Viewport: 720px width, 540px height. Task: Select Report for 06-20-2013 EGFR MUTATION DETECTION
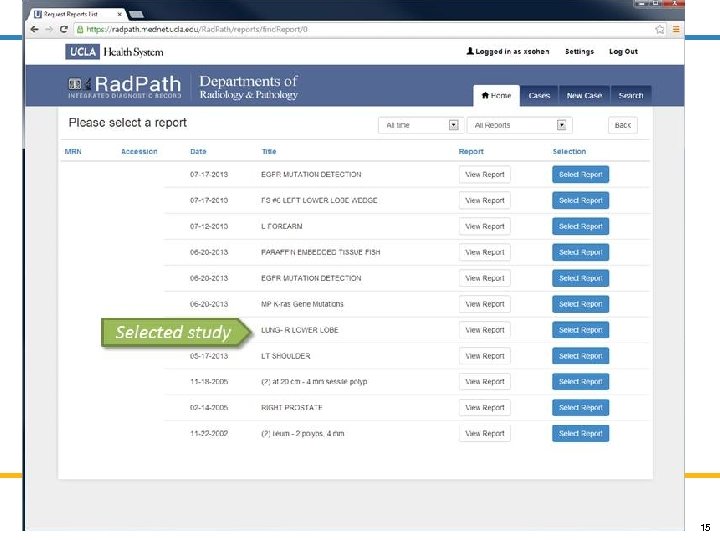[580, 278]
